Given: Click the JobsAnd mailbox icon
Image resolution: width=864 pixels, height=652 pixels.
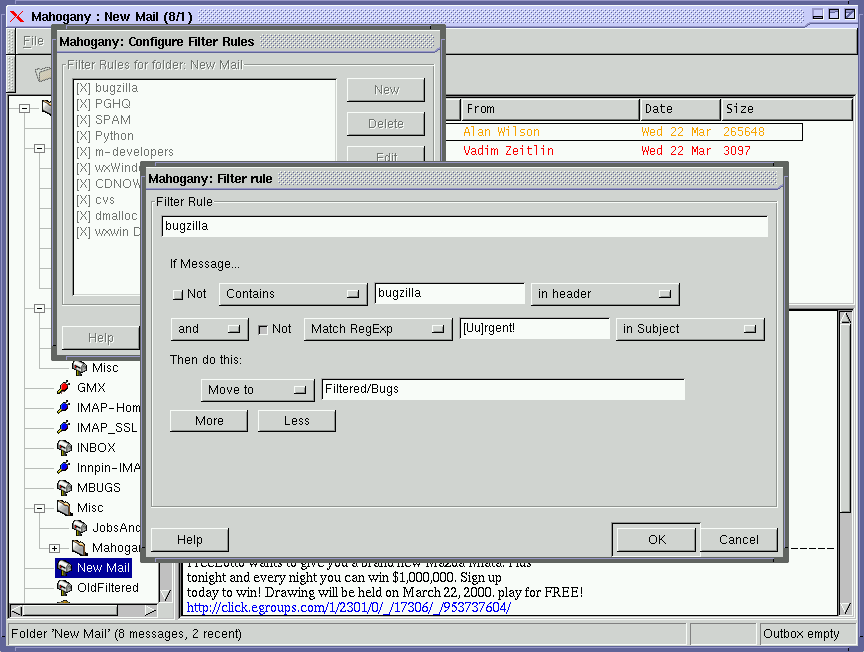Looking at the screenshot, I should click(80, 527).
